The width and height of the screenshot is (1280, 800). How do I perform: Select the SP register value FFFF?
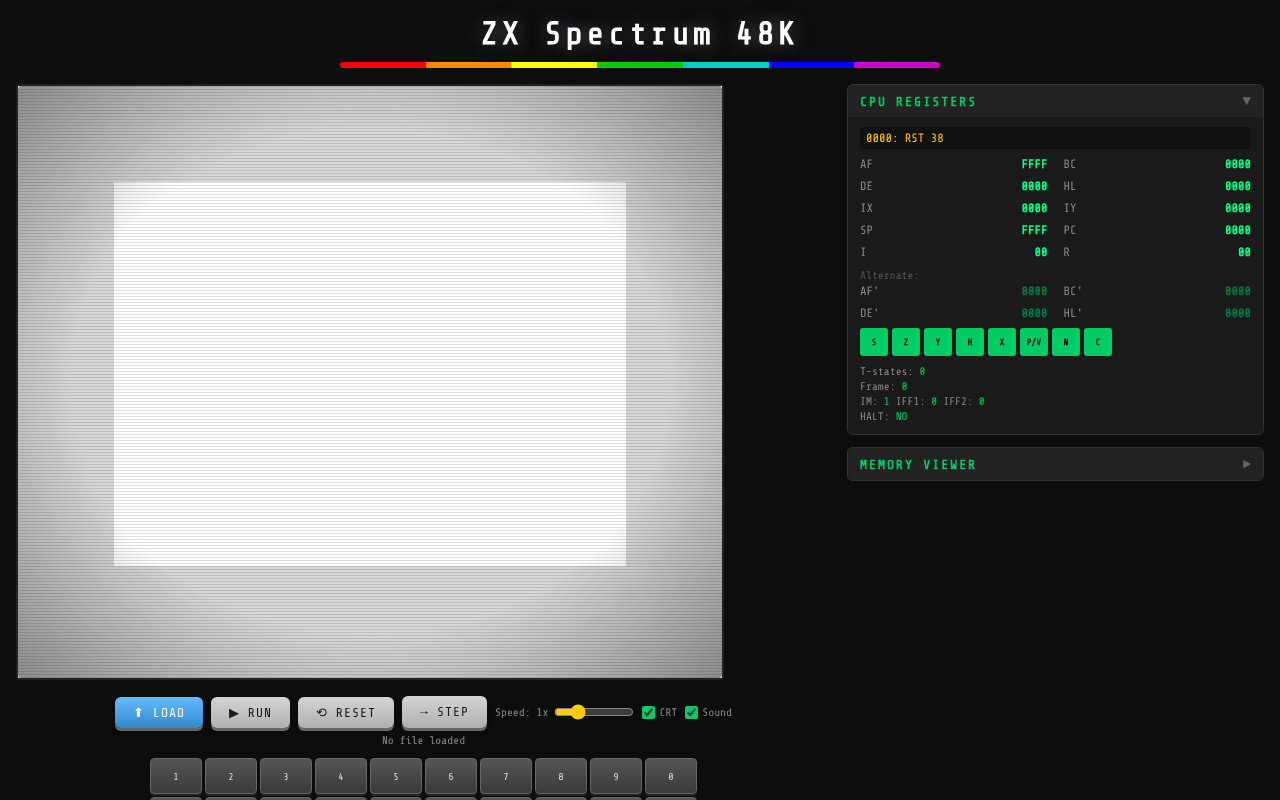(x=1034, y=230)
